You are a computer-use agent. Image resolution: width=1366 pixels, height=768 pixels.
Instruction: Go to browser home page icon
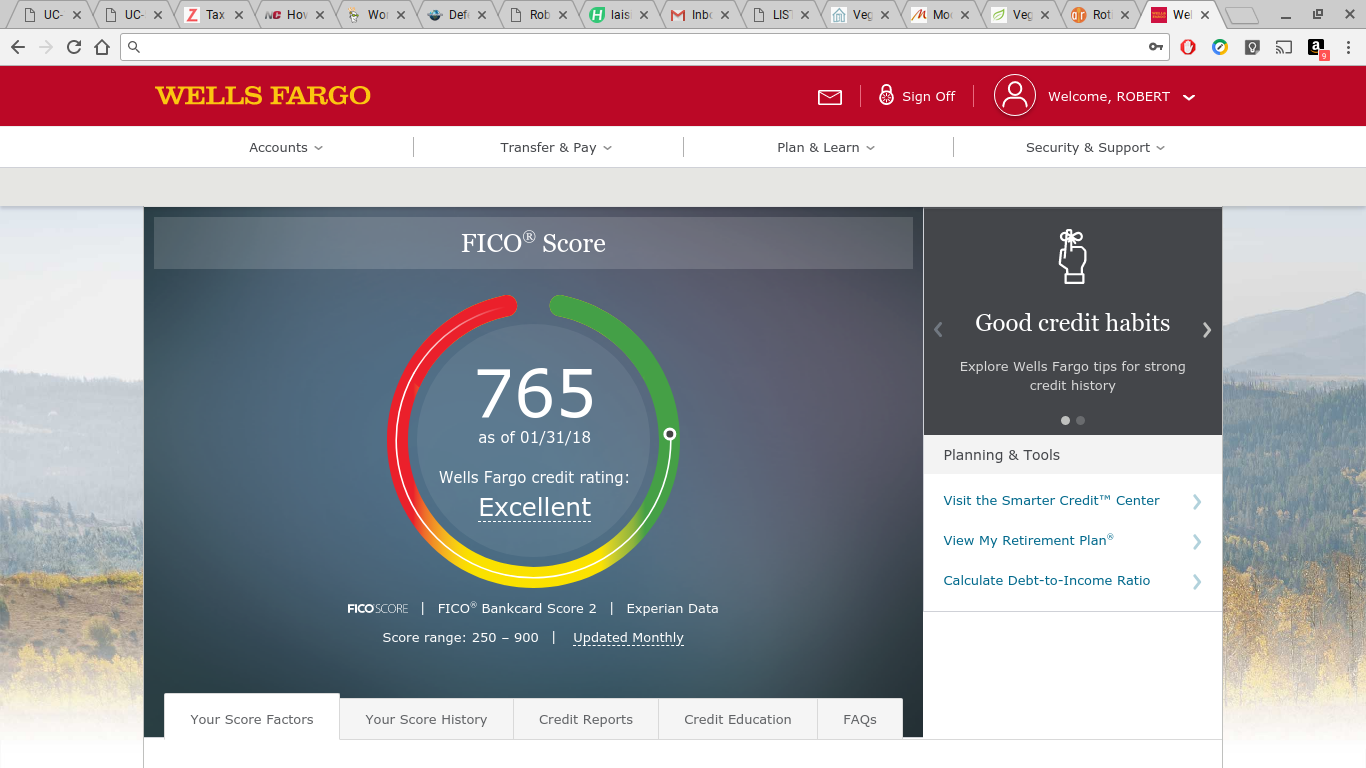click(102, 47)
